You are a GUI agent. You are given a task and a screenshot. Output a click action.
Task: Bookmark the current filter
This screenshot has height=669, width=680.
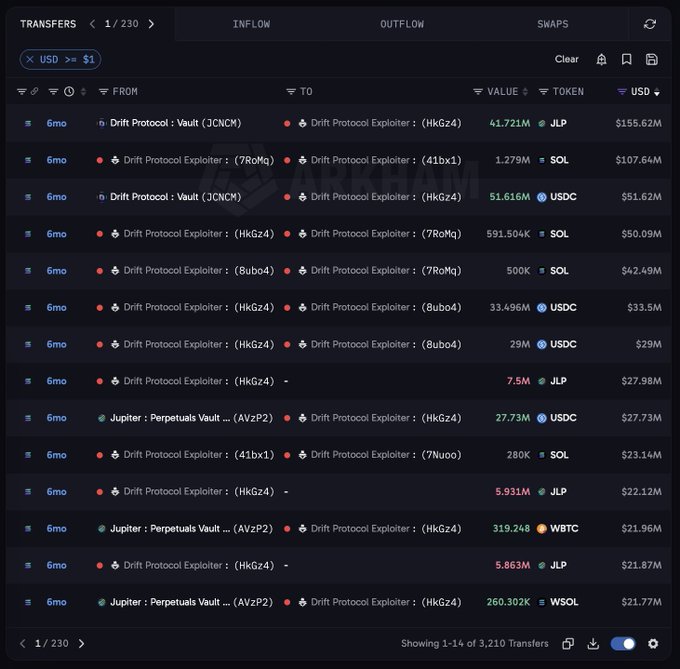click(x=626, y=59)
